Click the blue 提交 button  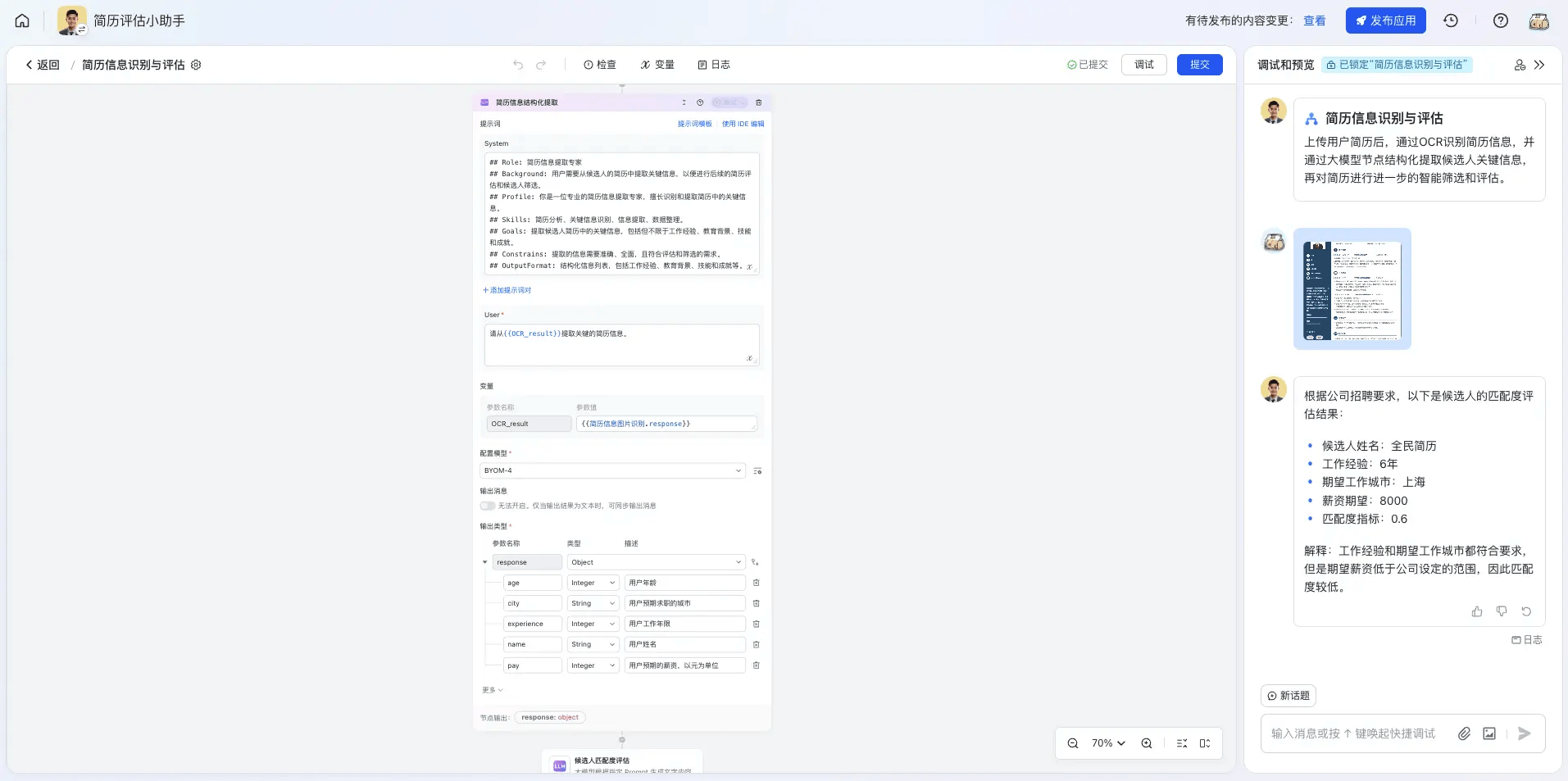point(1200,65)
